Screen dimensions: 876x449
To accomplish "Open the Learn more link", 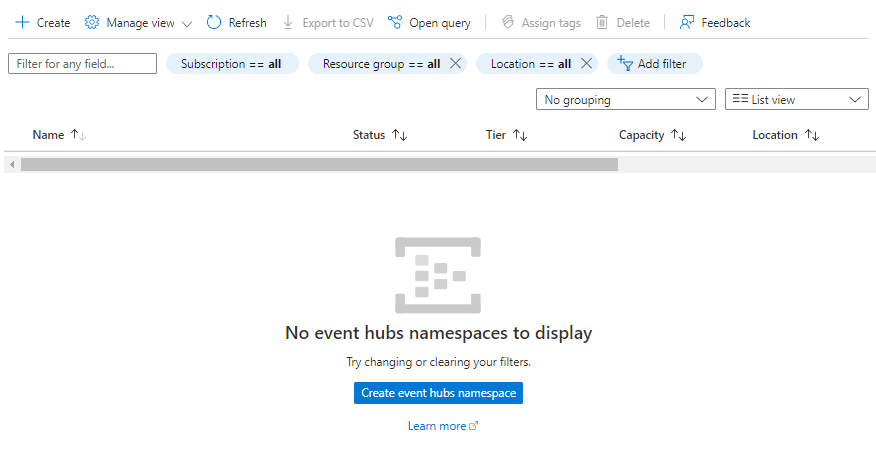I will [x=437, y=426].
